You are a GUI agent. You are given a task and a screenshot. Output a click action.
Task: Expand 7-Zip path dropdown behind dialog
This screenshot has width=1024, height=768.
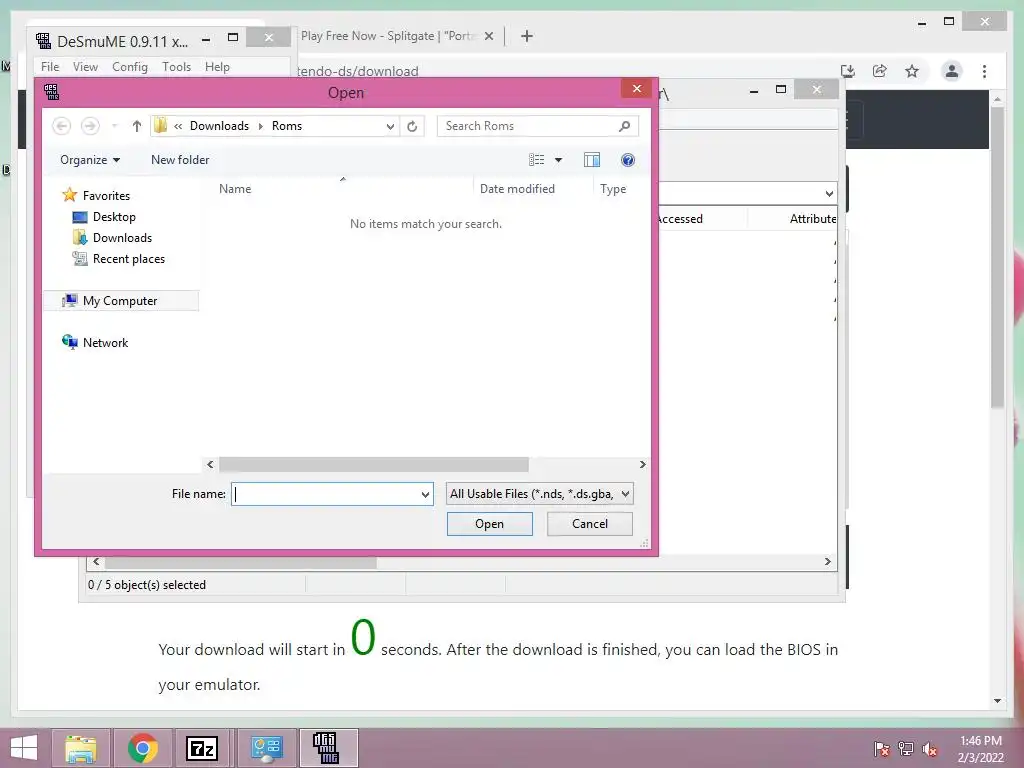pyautogui.click(x=829, y=193)
